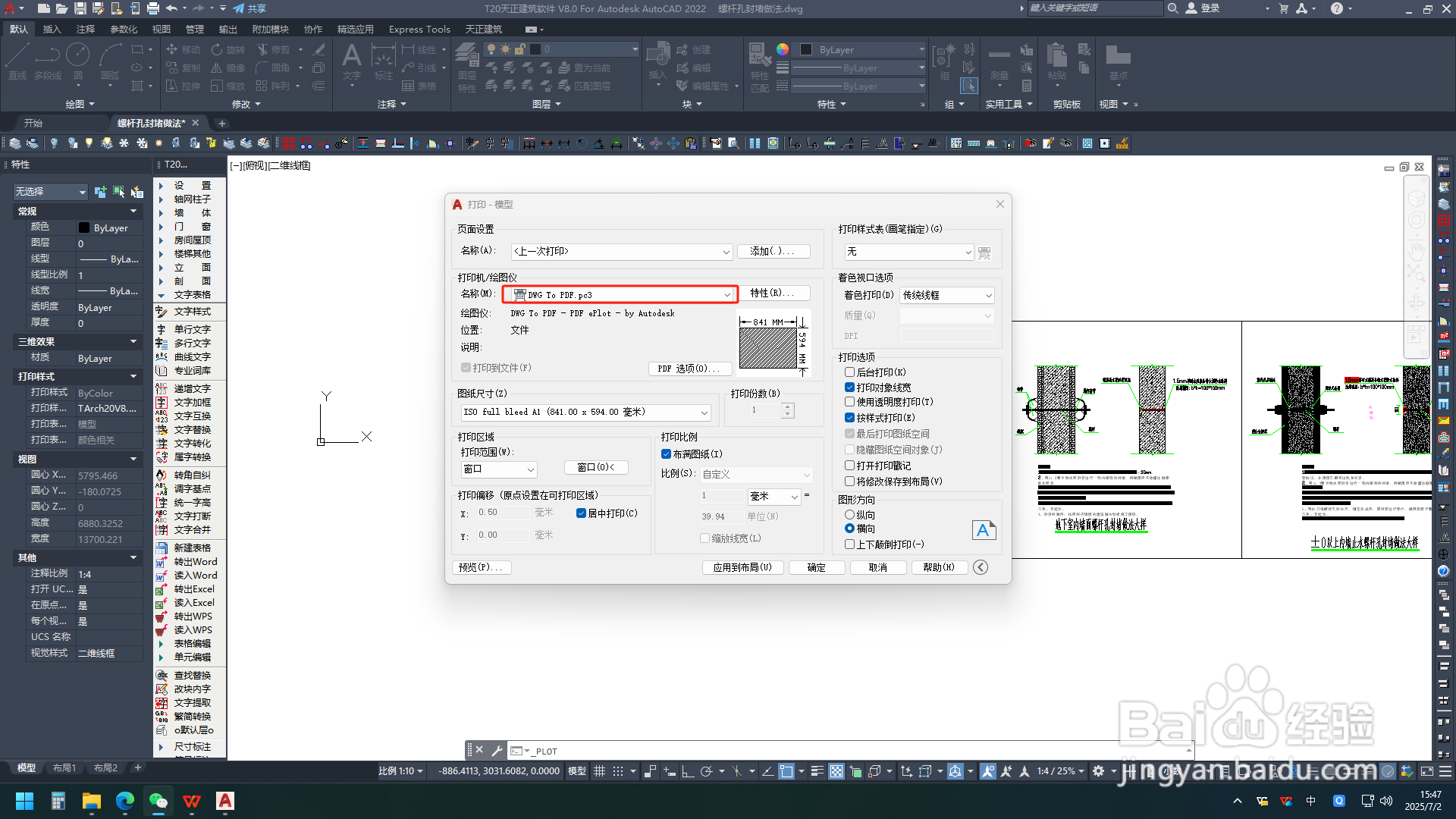Select the Line (直线) draw tool
The image size is (1456, 819).
17,61
